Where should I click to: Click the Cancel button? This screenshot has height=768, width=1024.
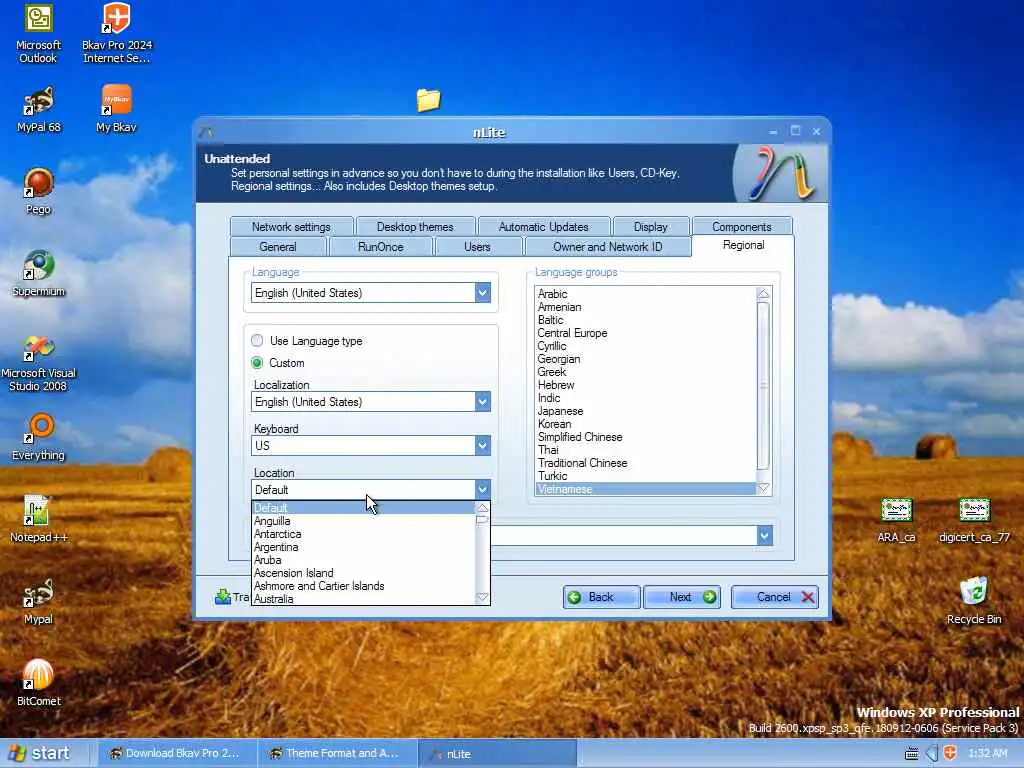775,597
